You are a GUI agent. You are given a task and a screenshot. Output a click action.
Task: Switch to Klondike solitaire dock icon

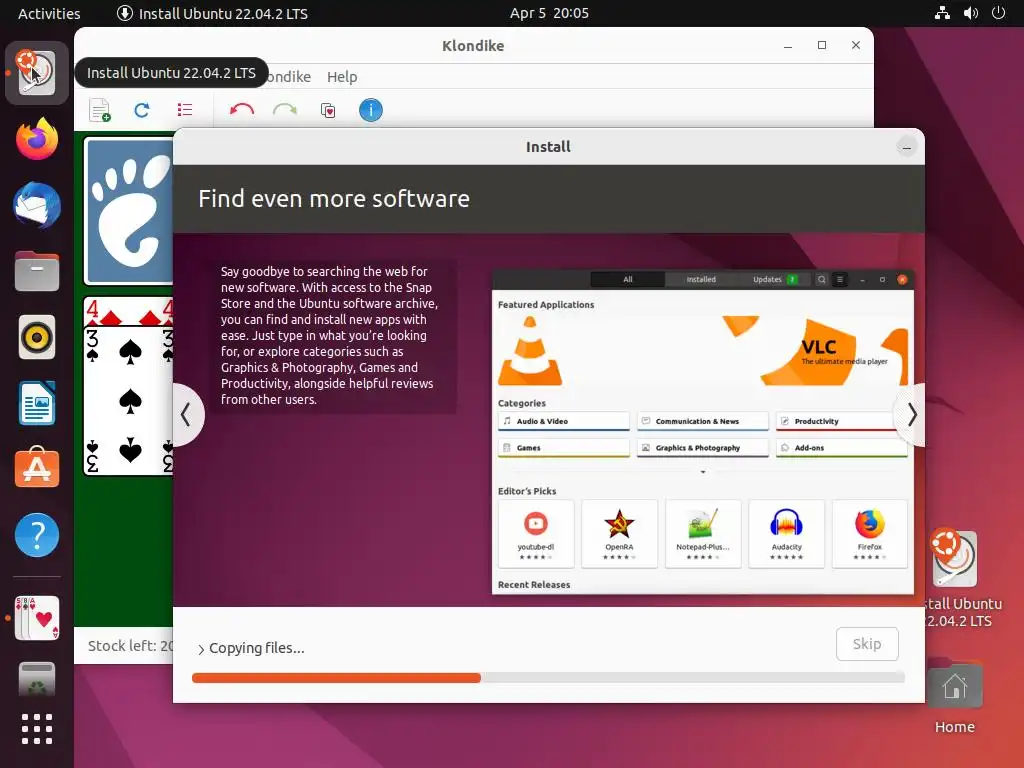pyautogui.click(x=37, y=618)
